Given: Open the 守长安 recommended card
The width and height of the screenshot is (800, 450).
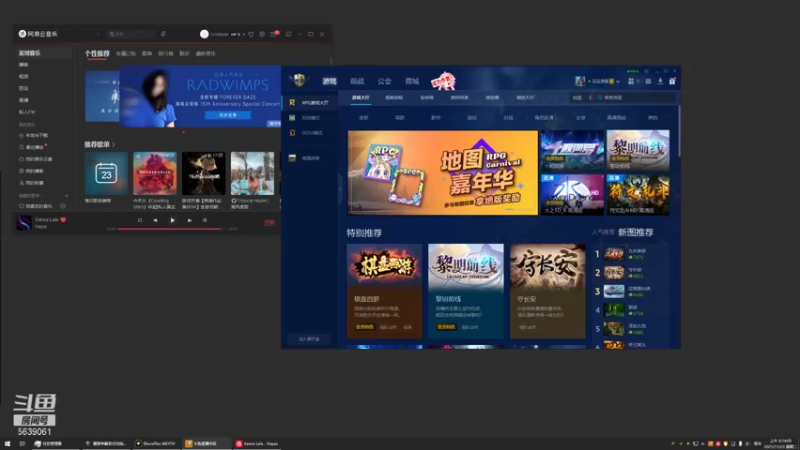Looking at the screenshot, I should [x=547, y=291].
